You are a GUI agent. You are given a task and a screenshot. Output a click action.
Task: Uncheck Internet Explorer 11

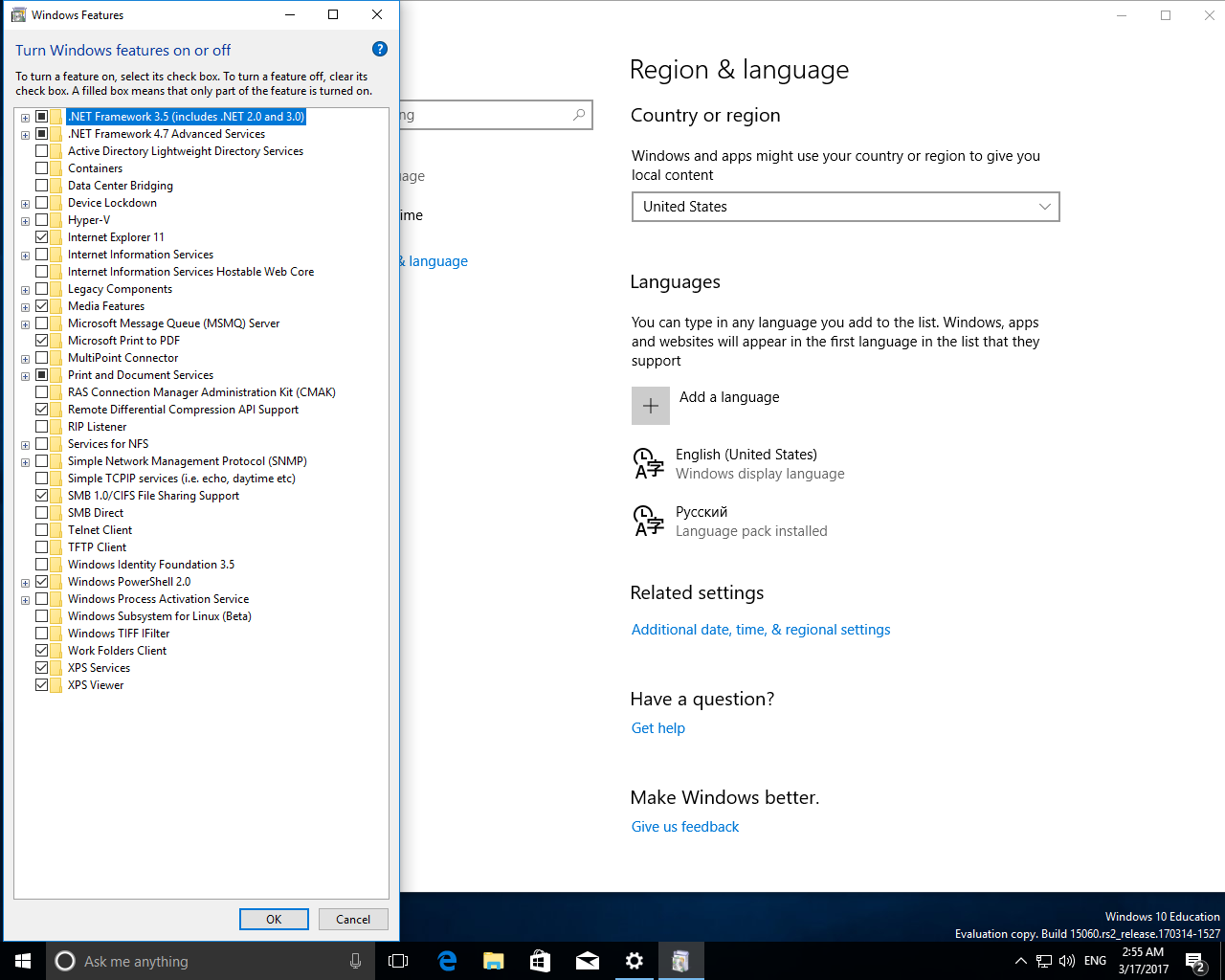tap(42, 237)
